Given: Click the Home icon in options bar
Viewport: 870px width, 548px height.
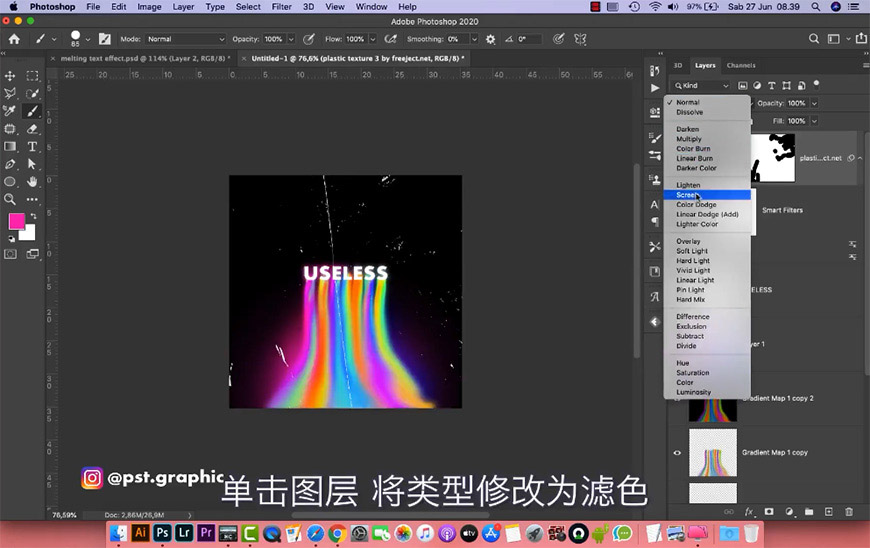Looking at the screenshot, I should (14, 39).
